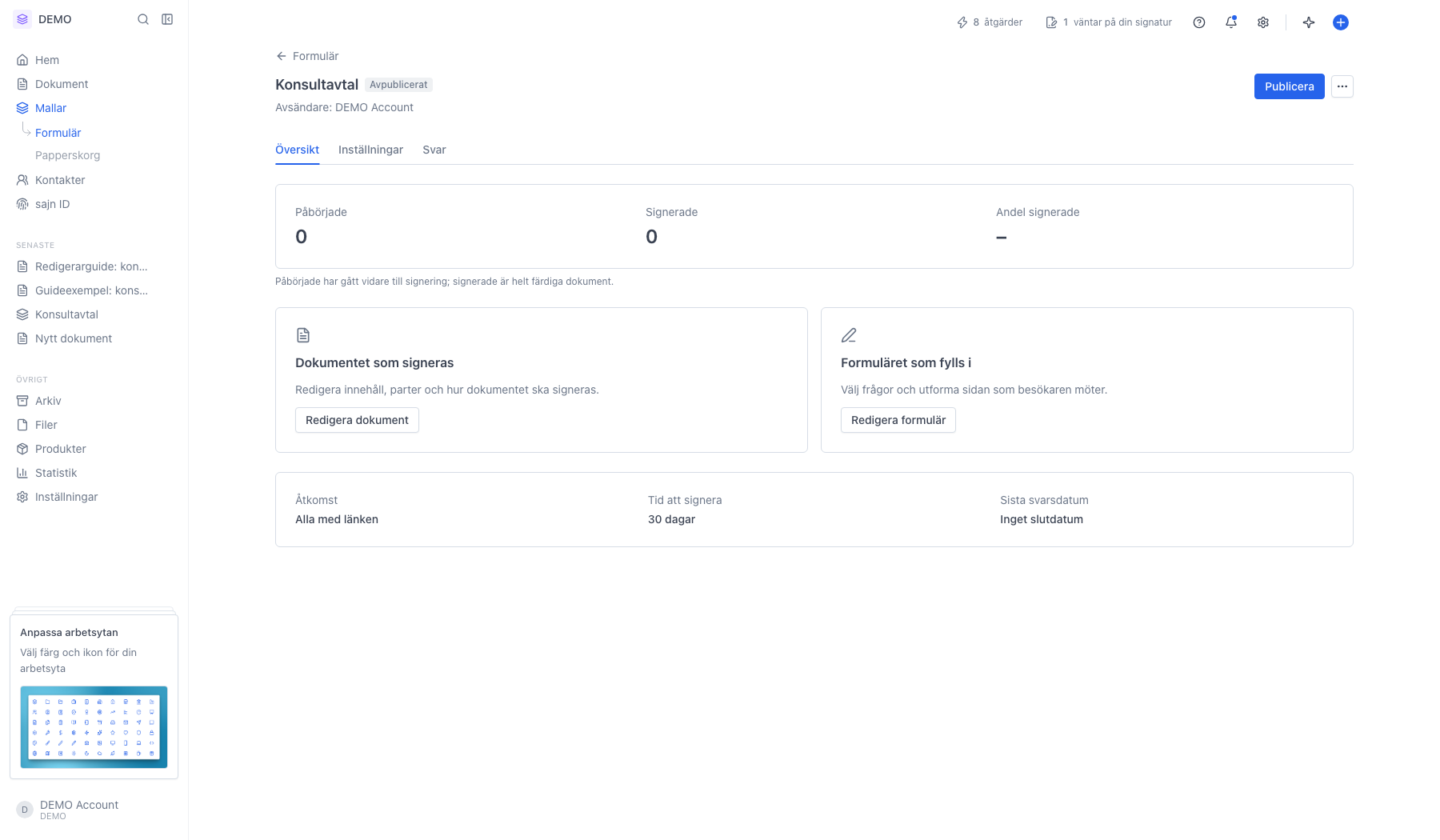Collapse sidebar with the panel icon
Screen dimensions: 1440x840
coord(167,19)
